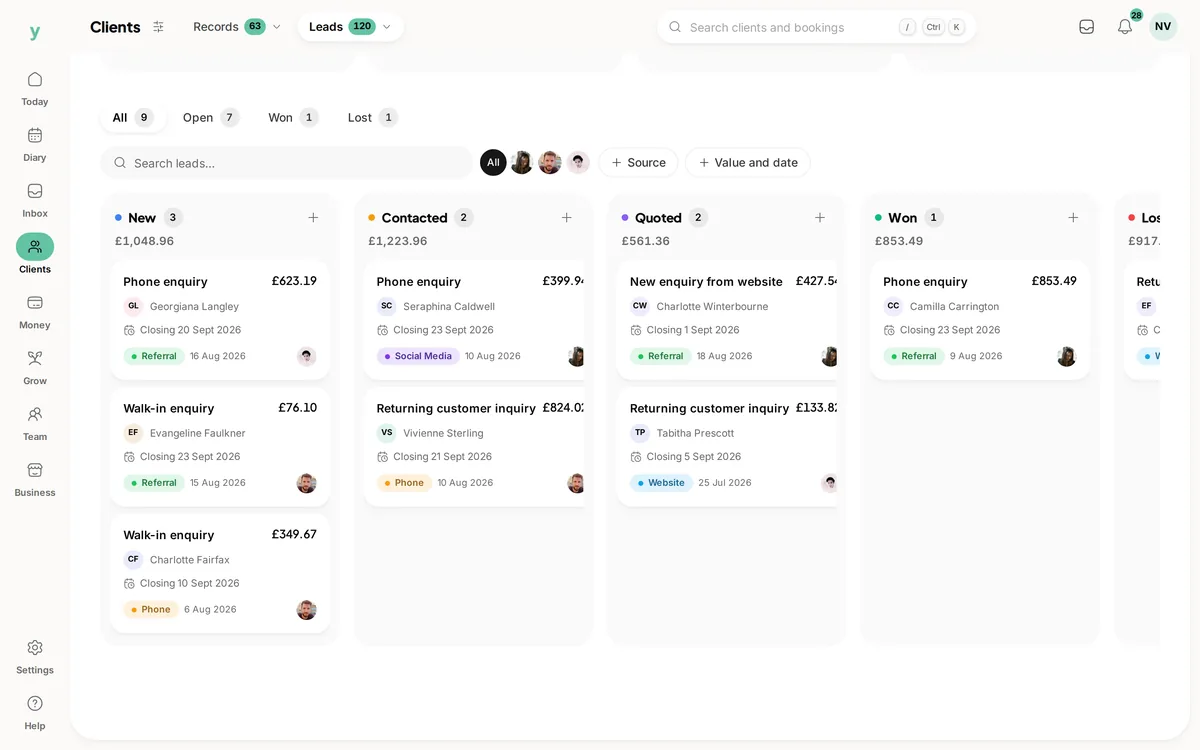
Task: Open the Help page
Action: tap(35, 713)
